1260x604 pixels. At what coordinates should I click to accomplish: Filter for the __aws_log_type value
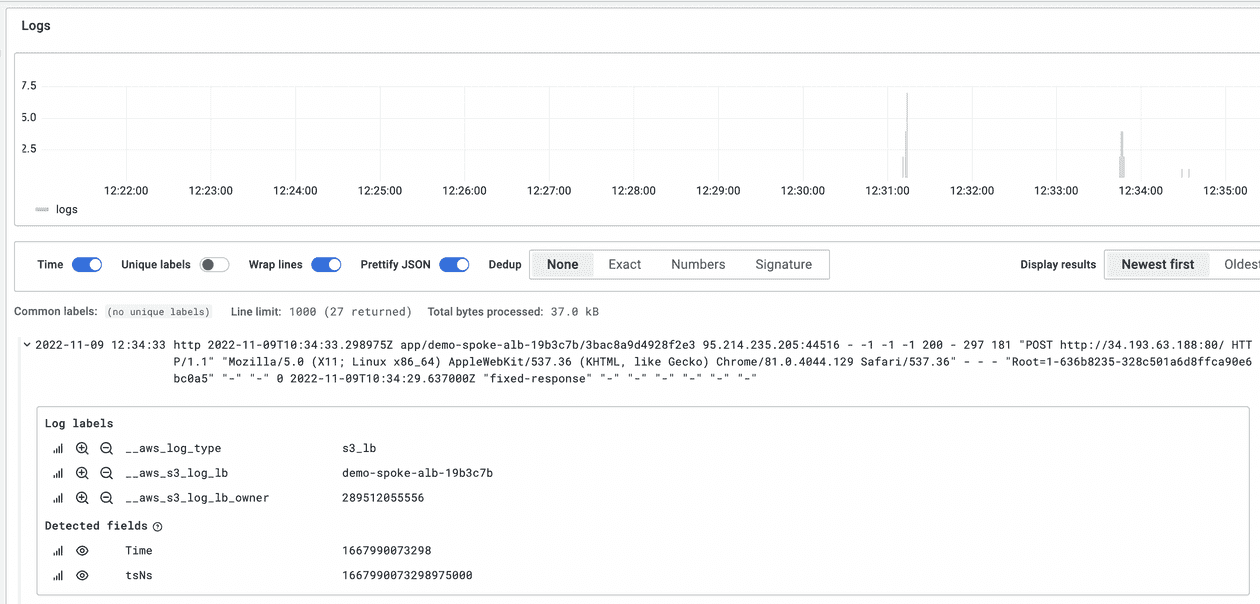[82, 448]
